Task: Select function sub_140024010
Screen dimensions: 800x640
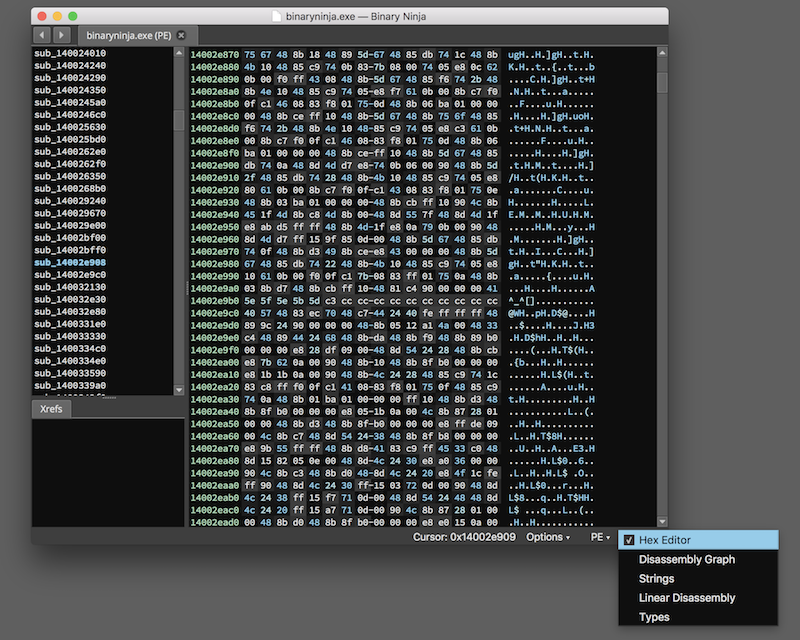Action: pyautogui.click(x=70, y=53)
